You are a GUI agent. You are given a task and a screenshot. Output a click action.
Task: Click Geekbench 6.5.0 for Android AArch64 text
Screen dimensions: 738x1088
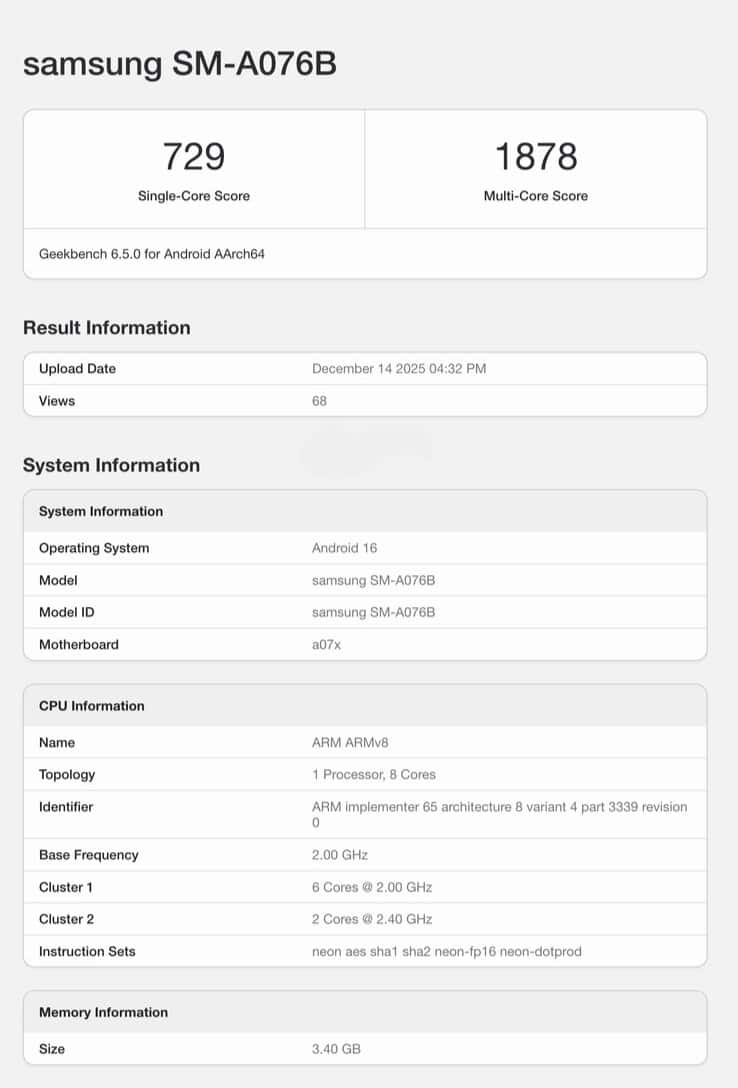pyautogui.click(x=152, y=254)
